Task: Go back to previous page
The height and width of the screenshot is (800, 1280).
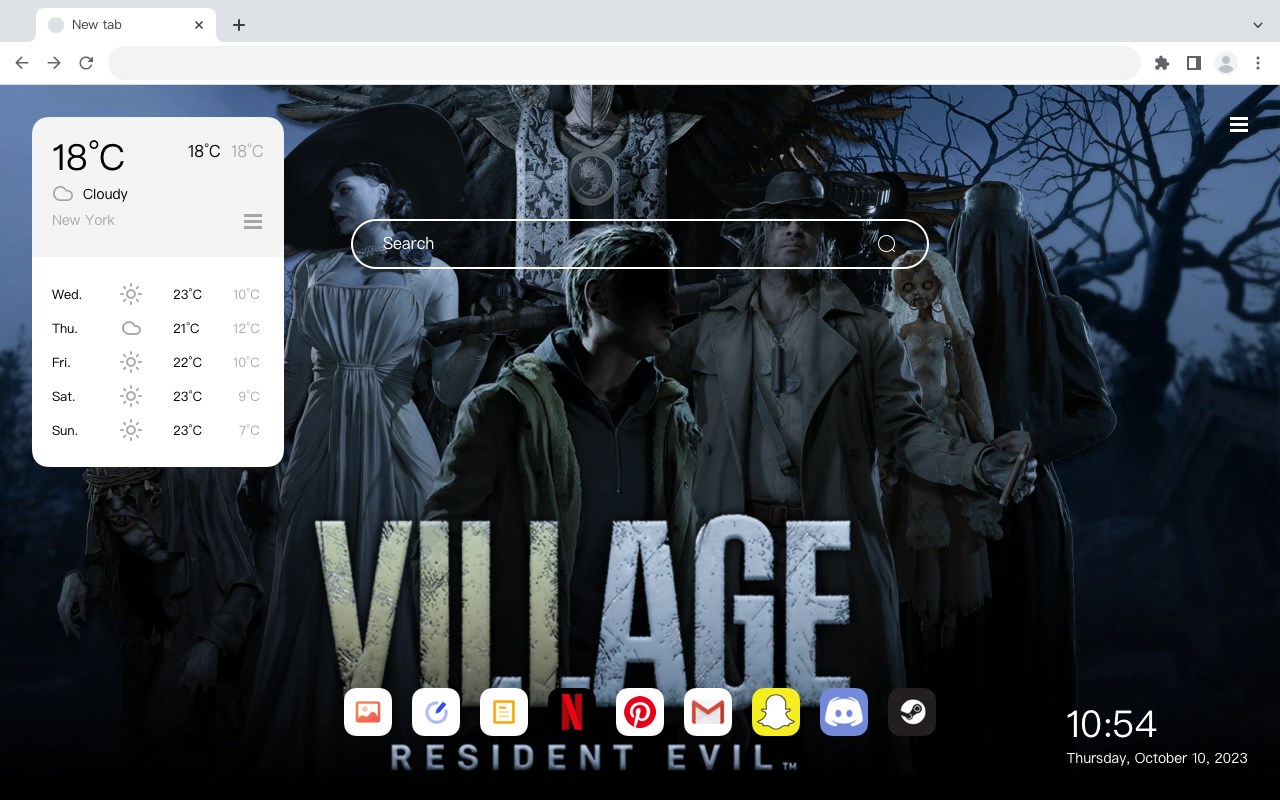Action: pos(22,63)
